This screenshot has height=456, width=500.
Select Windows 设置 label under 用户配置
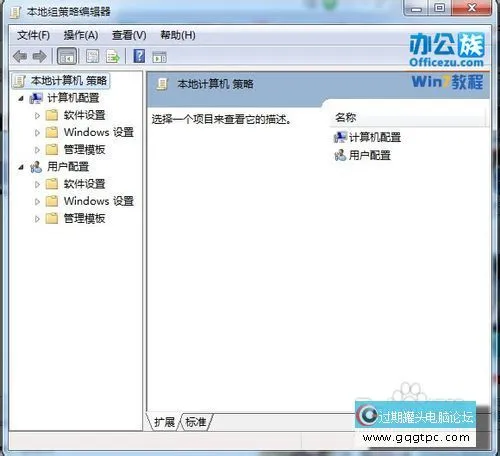point(99,201)
